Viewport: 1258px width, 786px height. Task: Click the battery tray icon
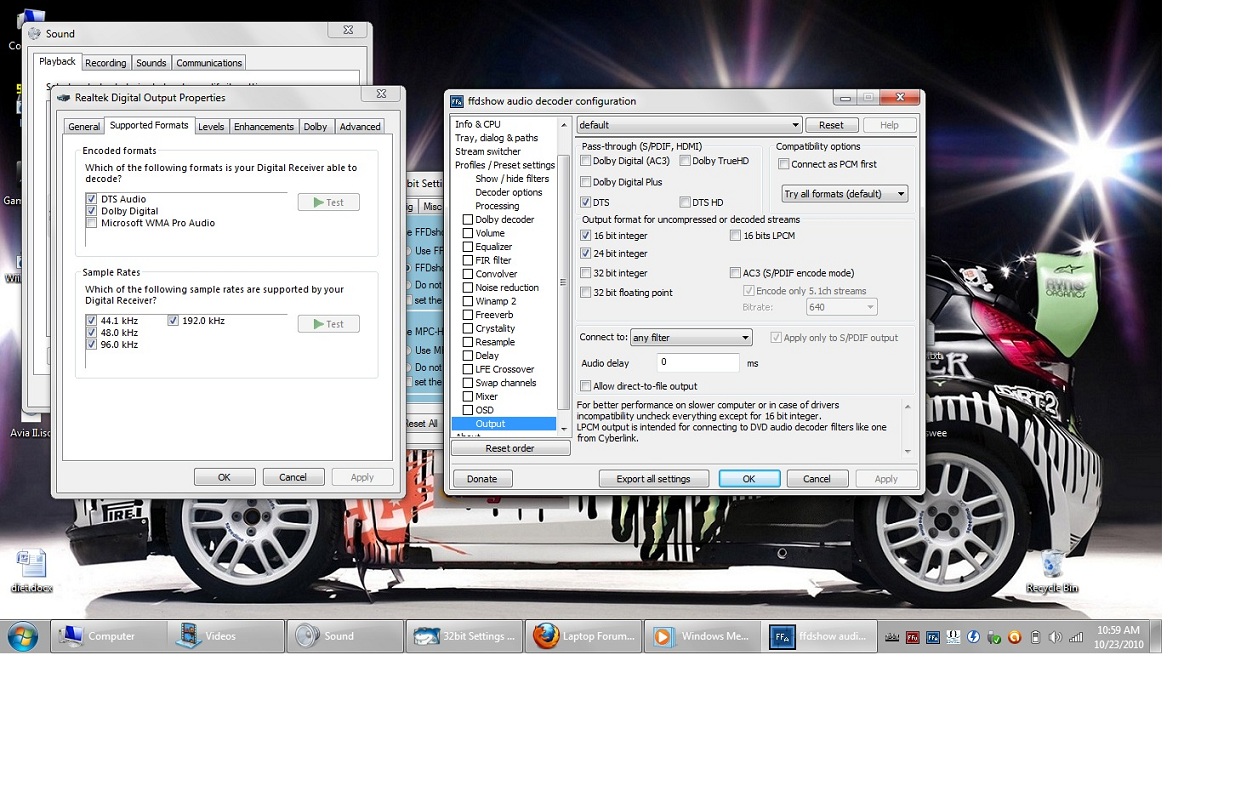point(1035,637)
